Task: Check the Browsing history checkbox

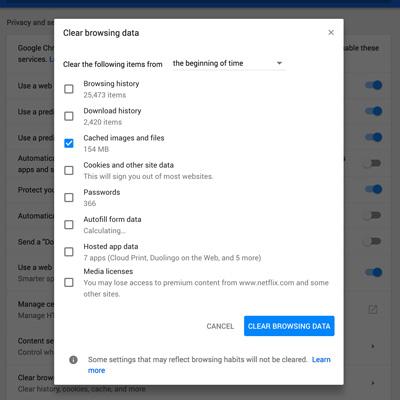Action: (x=69, y=89)
